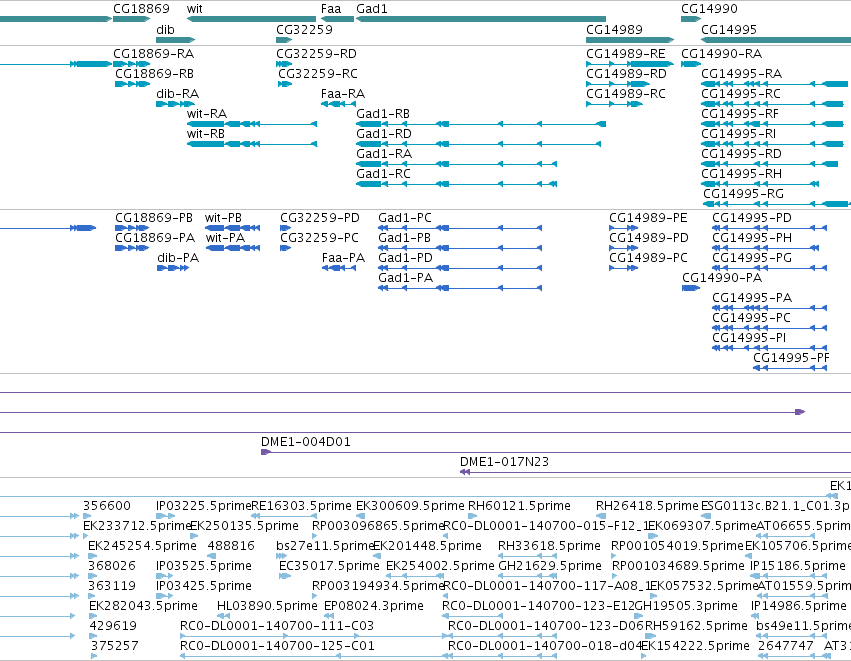851x661 pixels.
Task: Select EST EK201448.5prime
Action: tap(428, 546)
